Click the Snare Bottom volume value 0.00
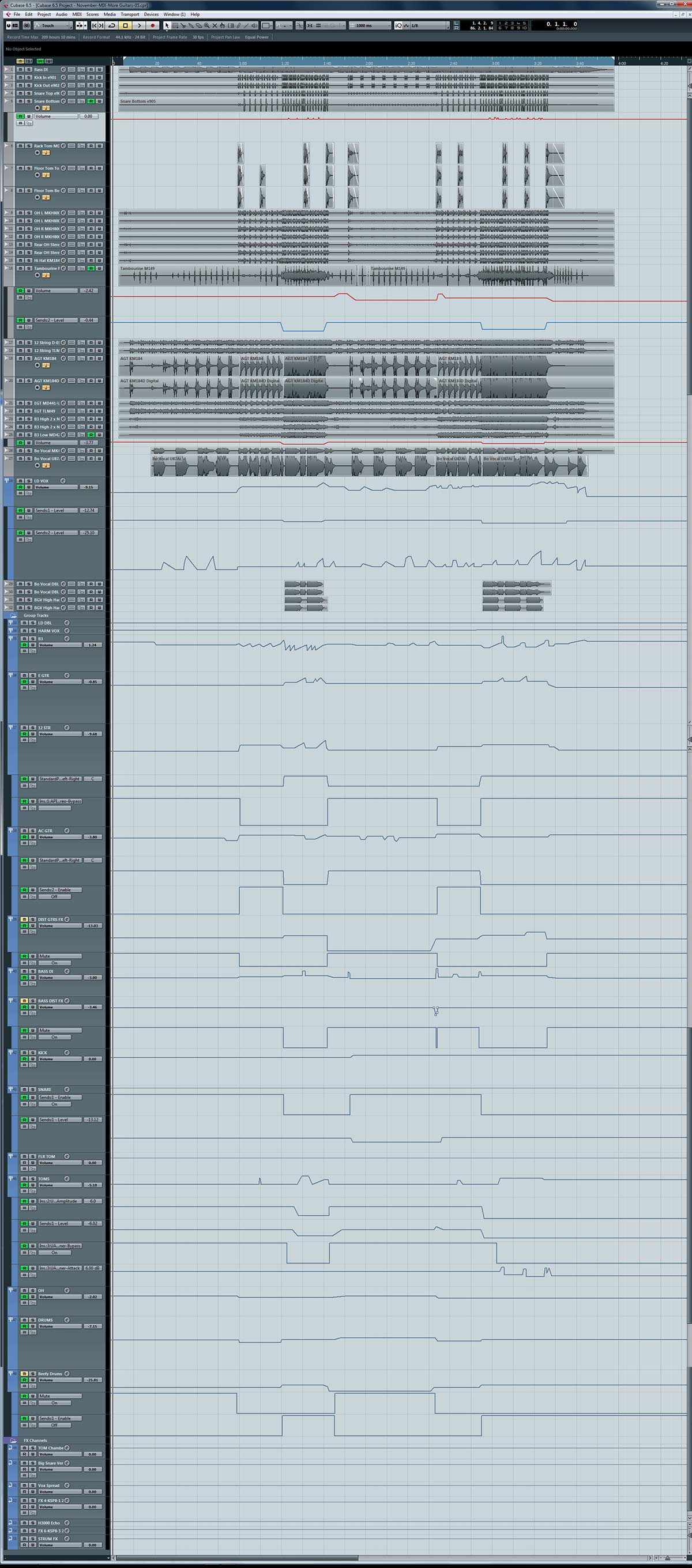The height and width of the screenshot is (1568, 692). [88, 116]
